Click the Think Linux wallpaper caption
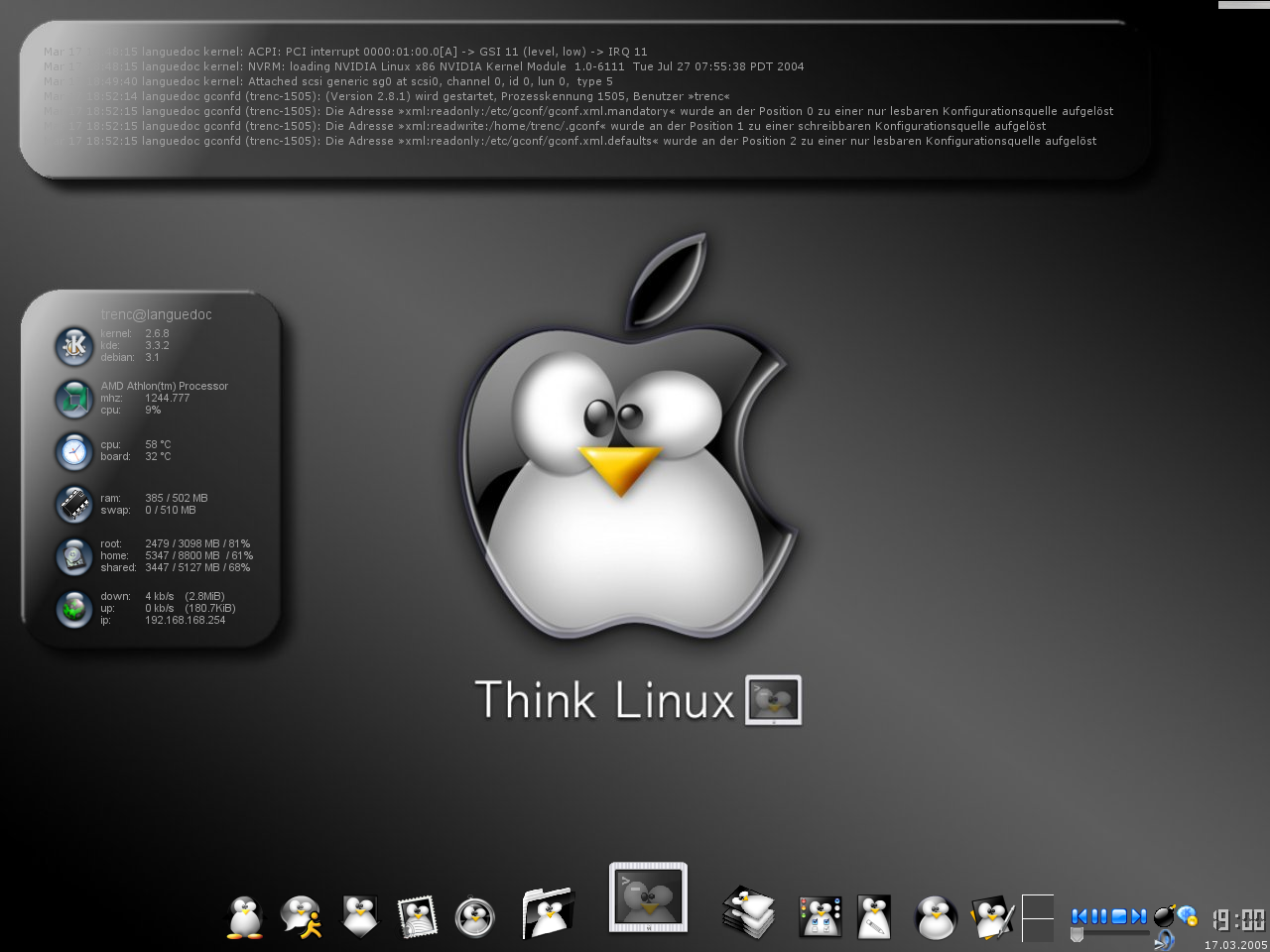1270x952 pixels. [604, 699]
